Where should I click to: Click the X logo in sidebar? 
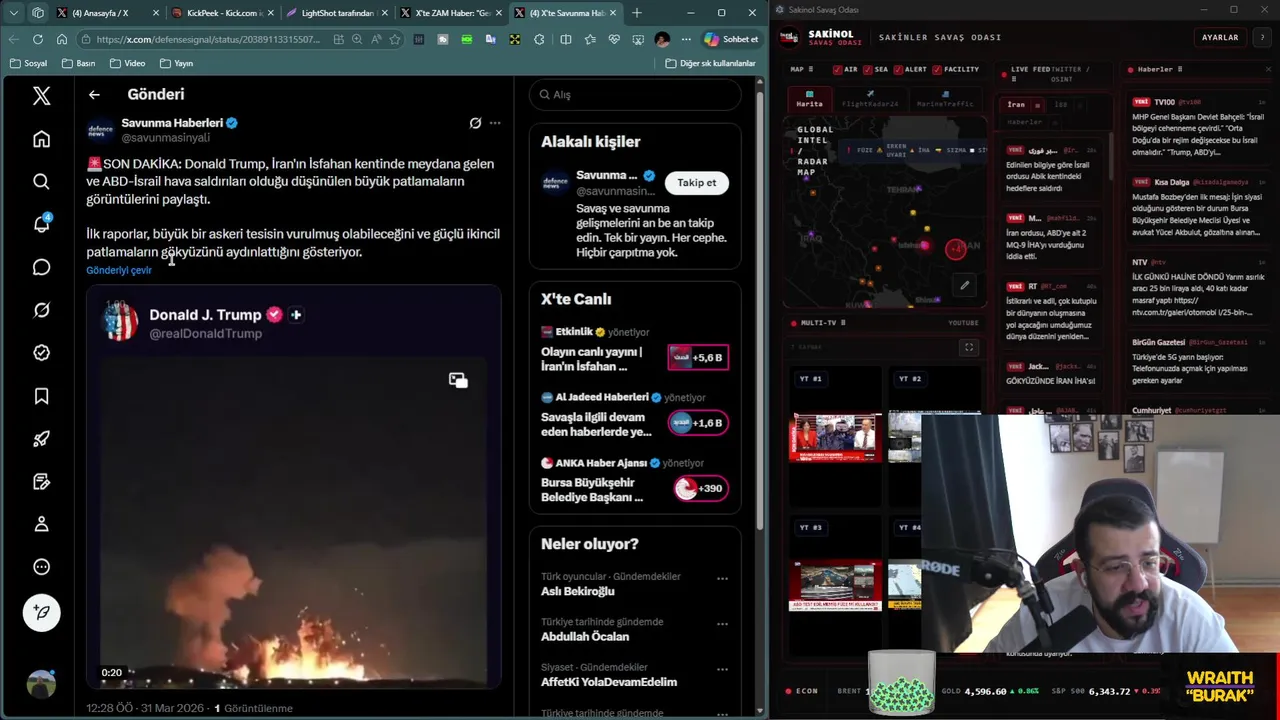(41, 95)
